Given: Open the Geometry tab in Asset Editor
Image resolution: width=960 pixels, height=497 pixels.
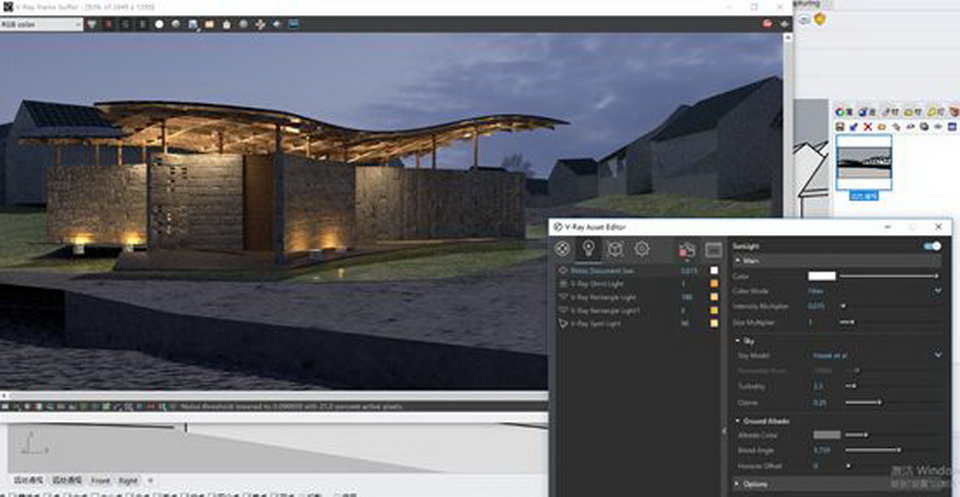Looking at the screenshot, I should tap(616, 249).
